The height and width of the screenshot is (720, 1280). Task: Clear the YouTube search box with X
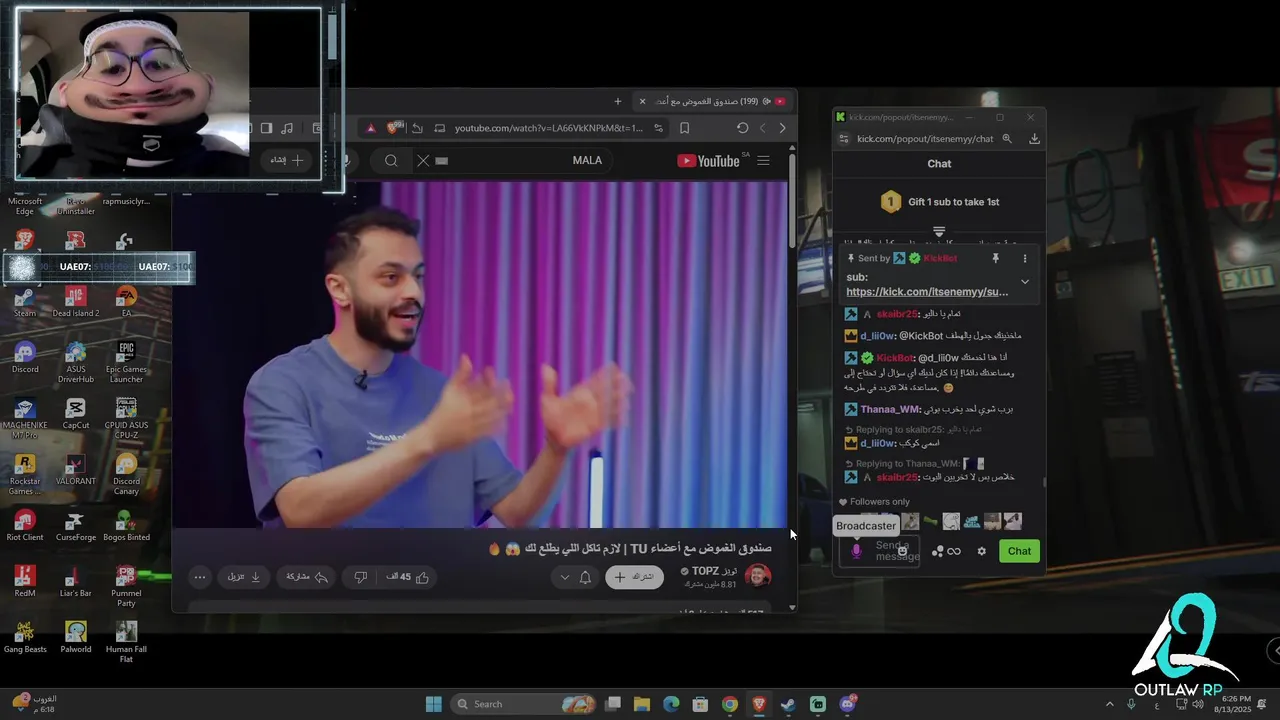click(423, 161)
